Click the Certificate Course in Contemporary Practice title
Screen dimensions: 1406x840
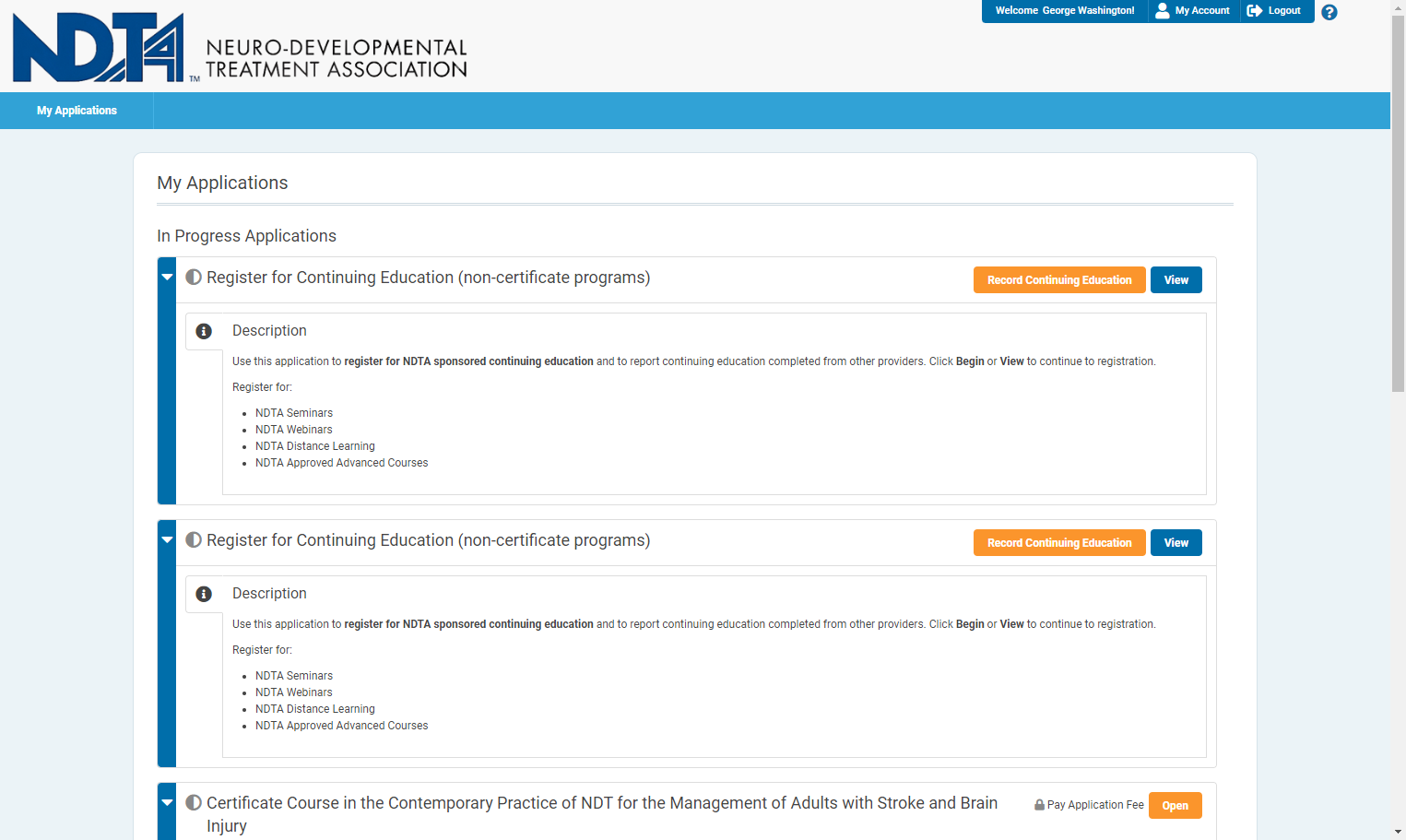point(602,814)
